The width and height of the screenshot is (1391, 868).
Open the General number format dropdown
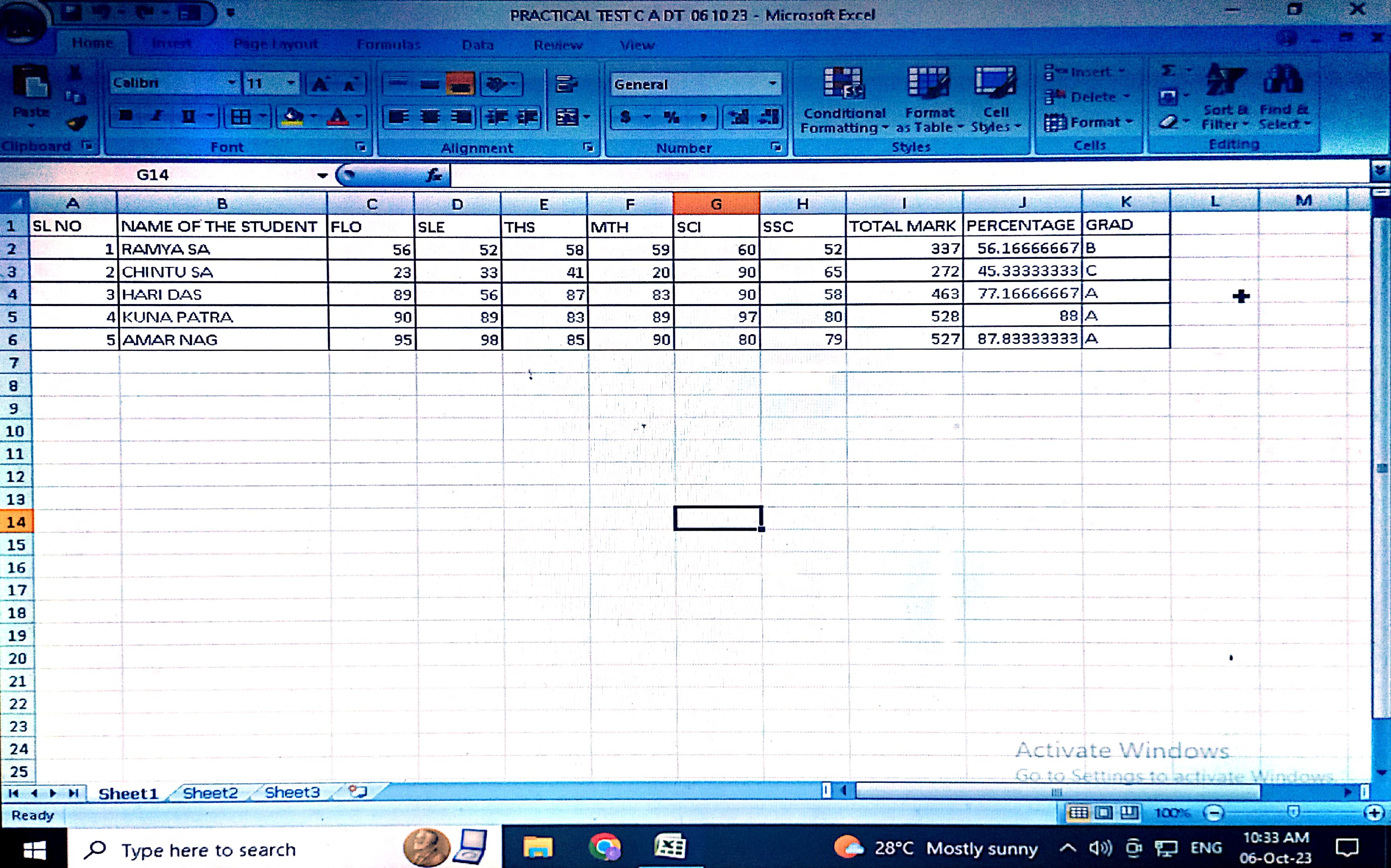772,84
